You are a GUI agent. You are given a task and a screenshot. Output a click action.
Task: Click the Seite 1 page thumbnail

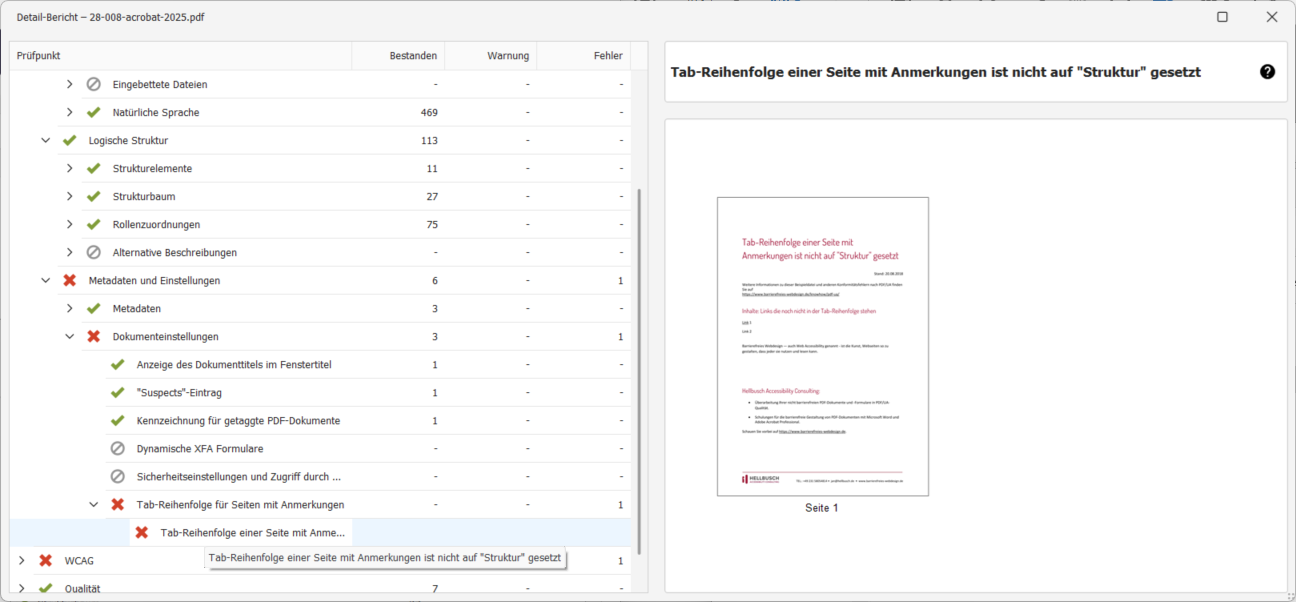(822, 347)
